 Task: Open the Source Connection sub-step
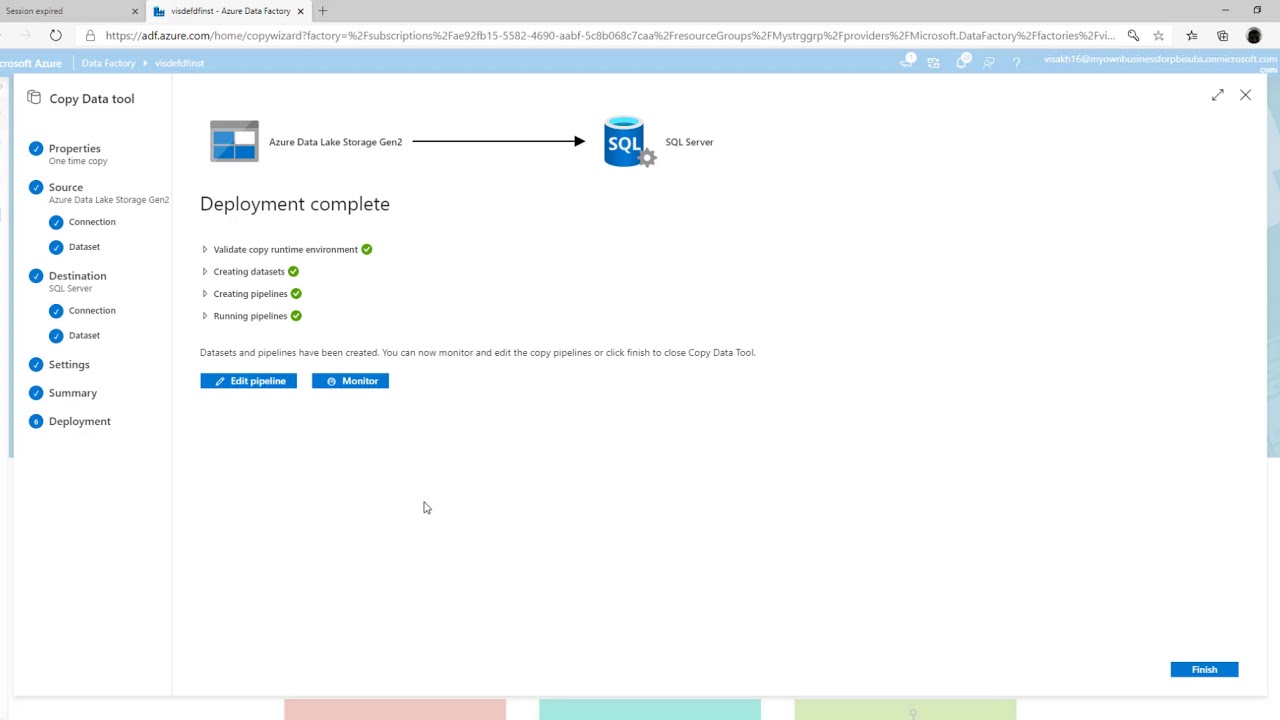[x=92, y=222]
